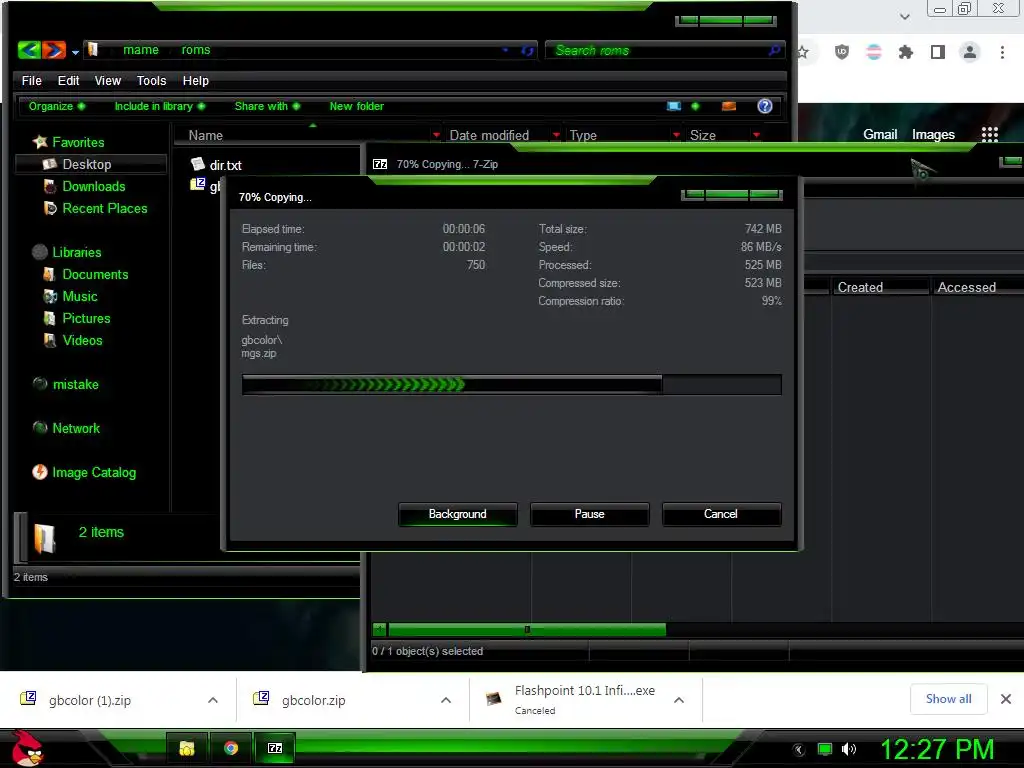Open Downloads in the navigation pane

tap(93, 186)
